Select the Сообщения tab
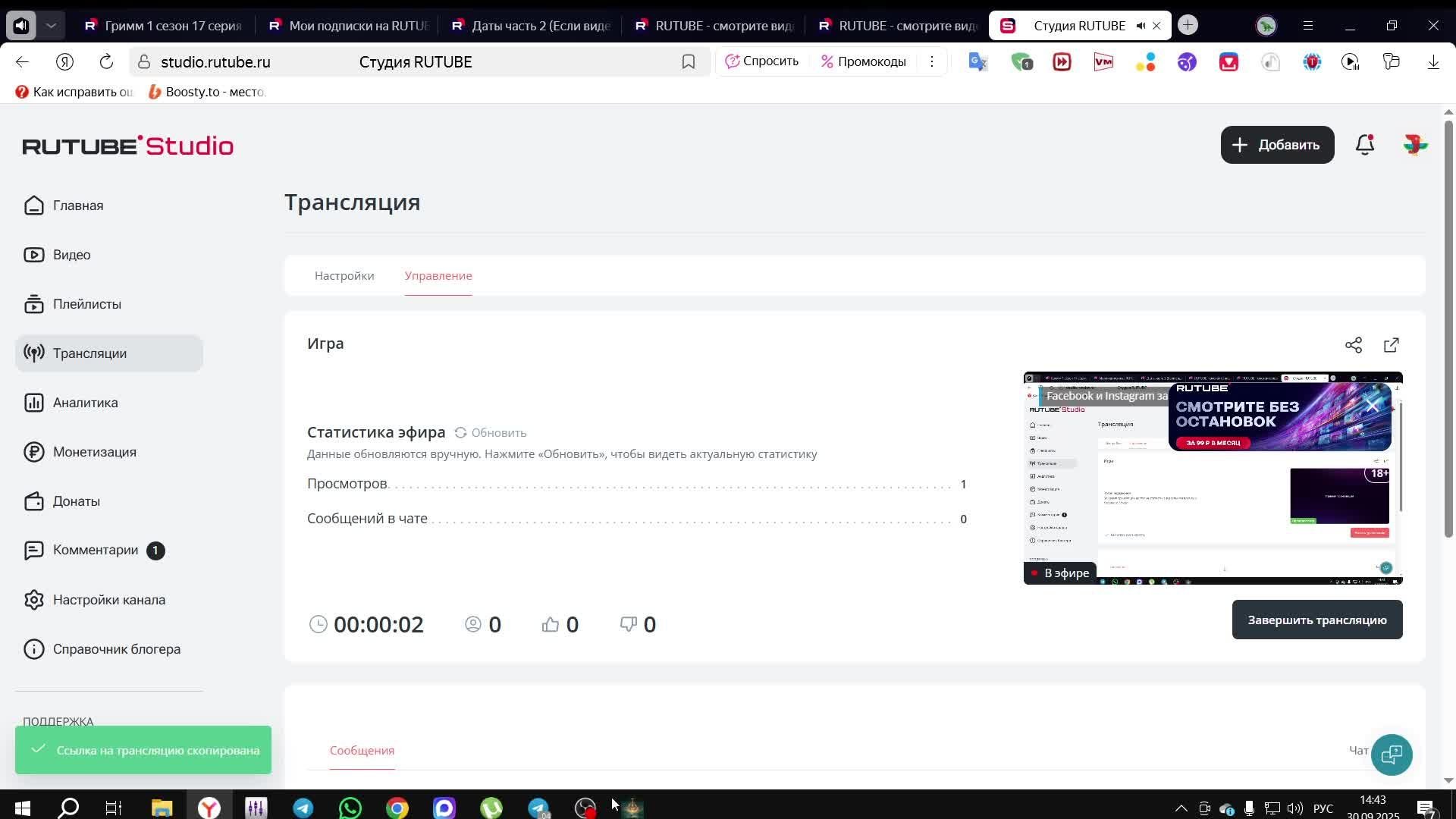 [x=362, y=750]
